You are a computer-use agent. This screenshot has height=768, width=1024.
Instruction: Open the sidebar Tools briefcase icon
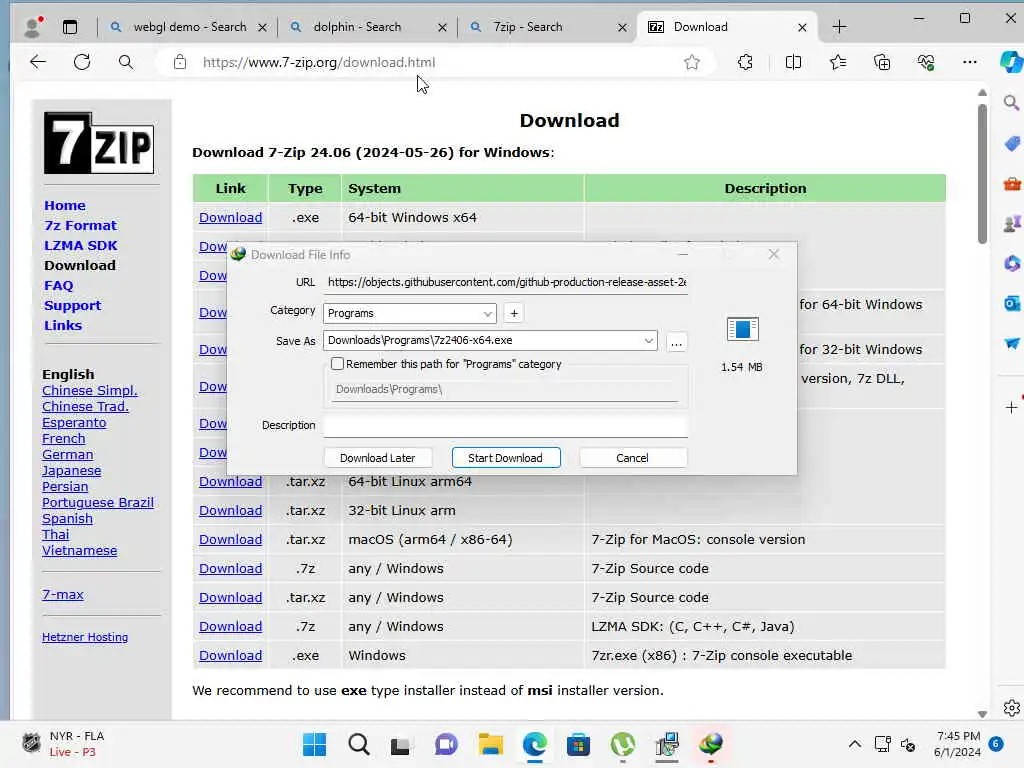1012,184
